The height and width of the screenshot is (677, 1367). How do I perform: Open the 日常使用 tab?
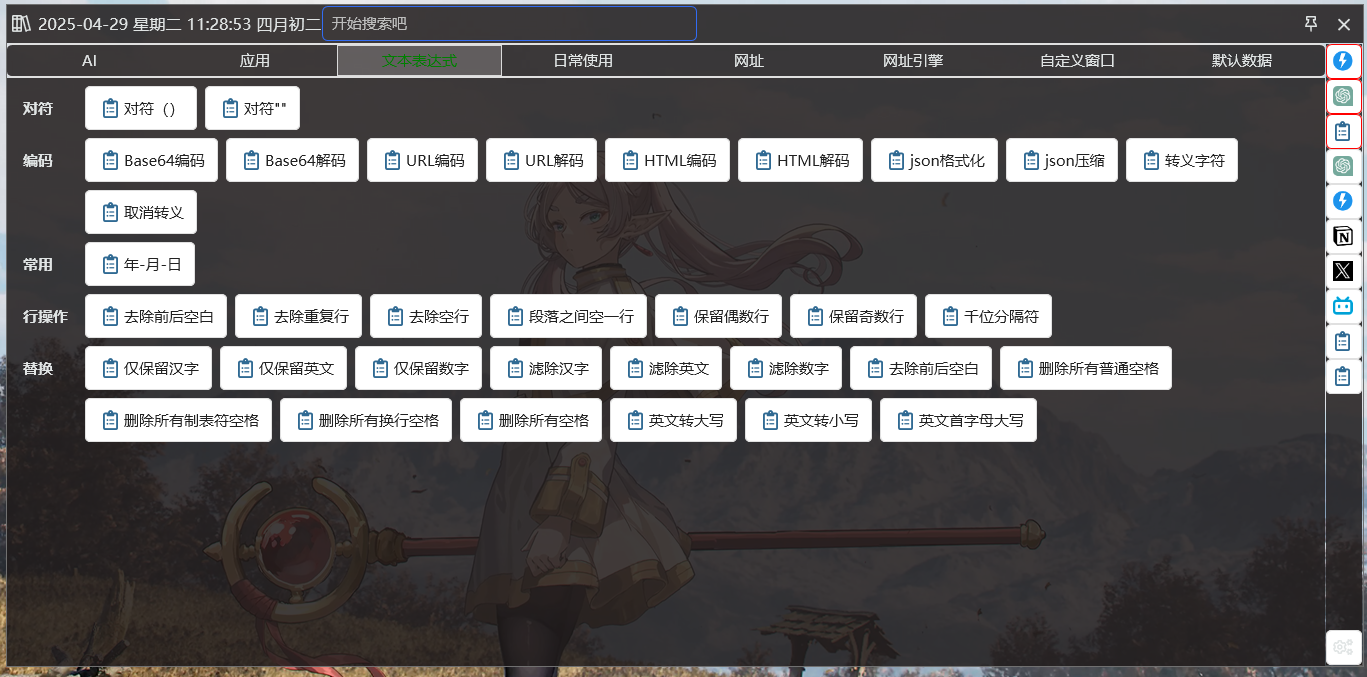coord(584,60)
